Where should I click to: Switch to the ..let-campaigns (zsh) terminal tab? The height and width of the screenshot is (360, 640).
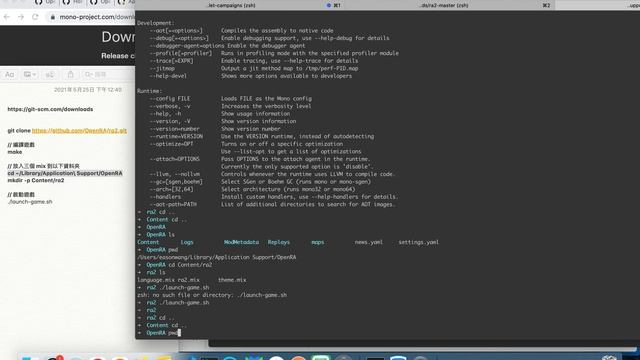pyautogui.click(x=231, y=5)
